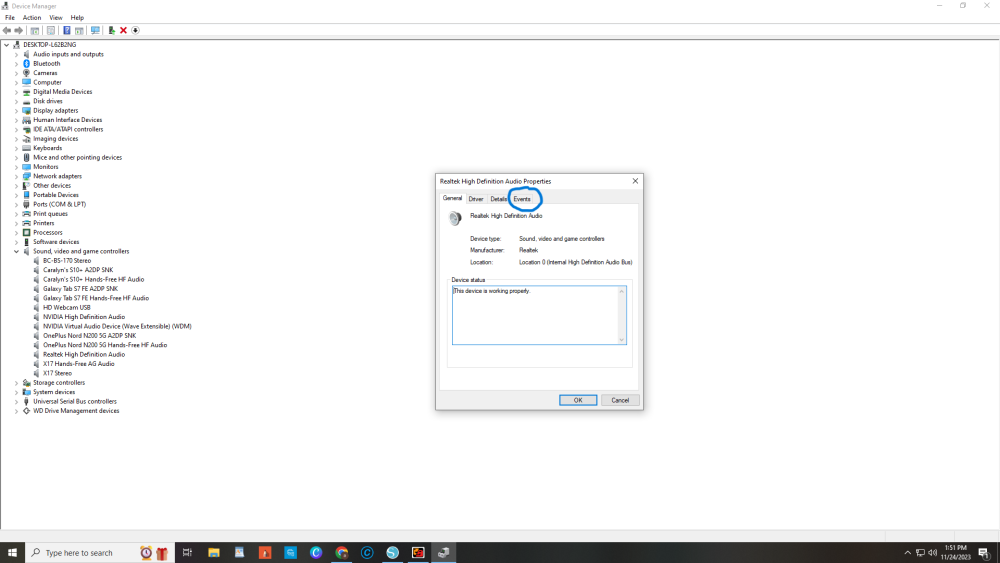This screenshot has height=563, width=1000.
Task: Select the X17 Stereo device
Action: (x=57, y=374)
